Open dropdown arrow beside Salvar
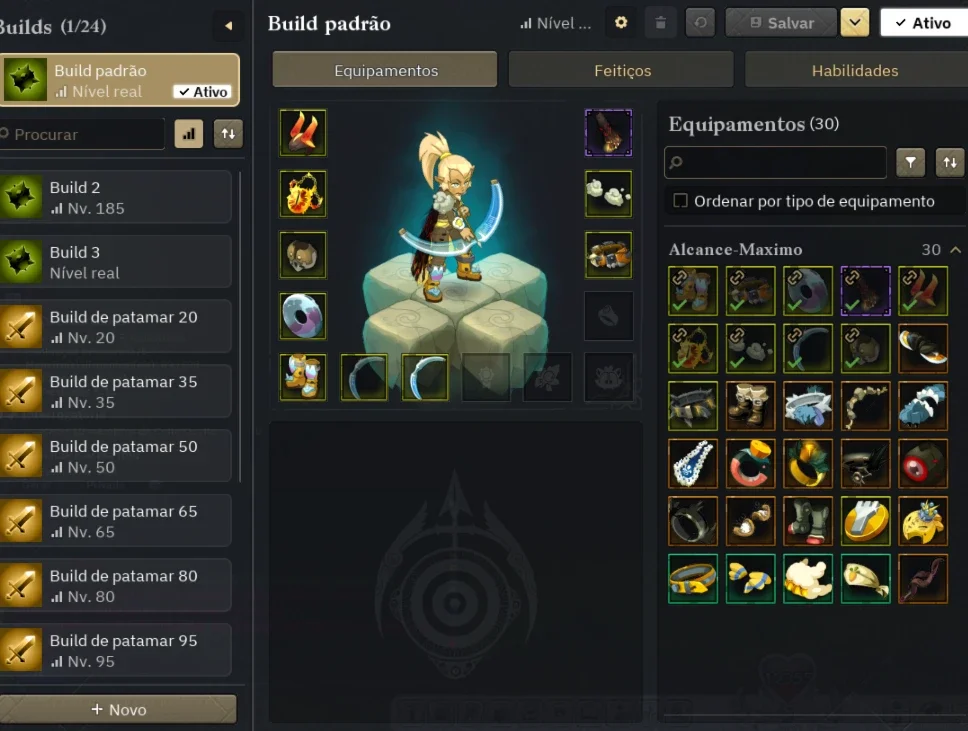 855,23
